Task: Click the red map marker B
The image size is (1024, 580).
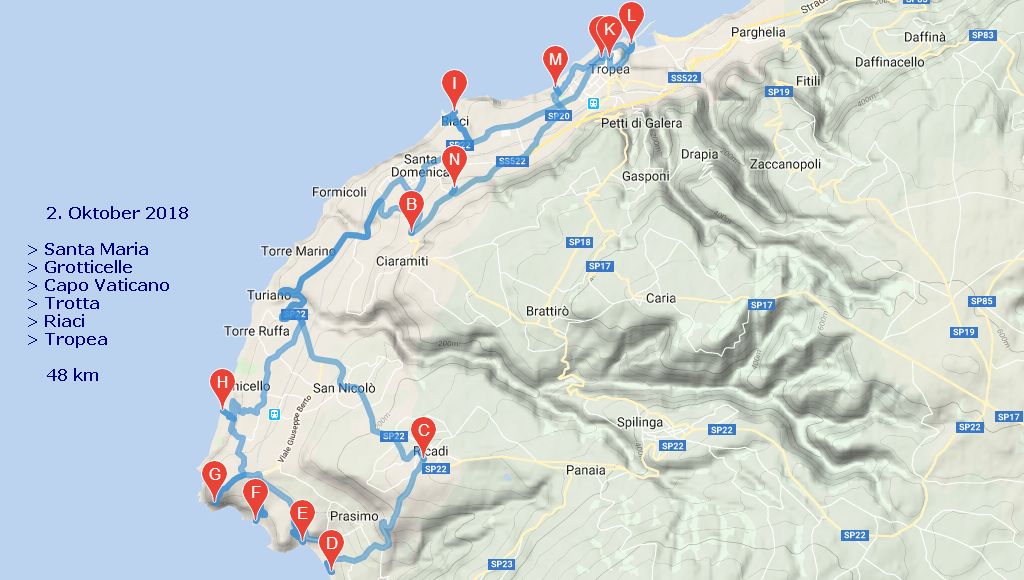Action: point(411,210)
